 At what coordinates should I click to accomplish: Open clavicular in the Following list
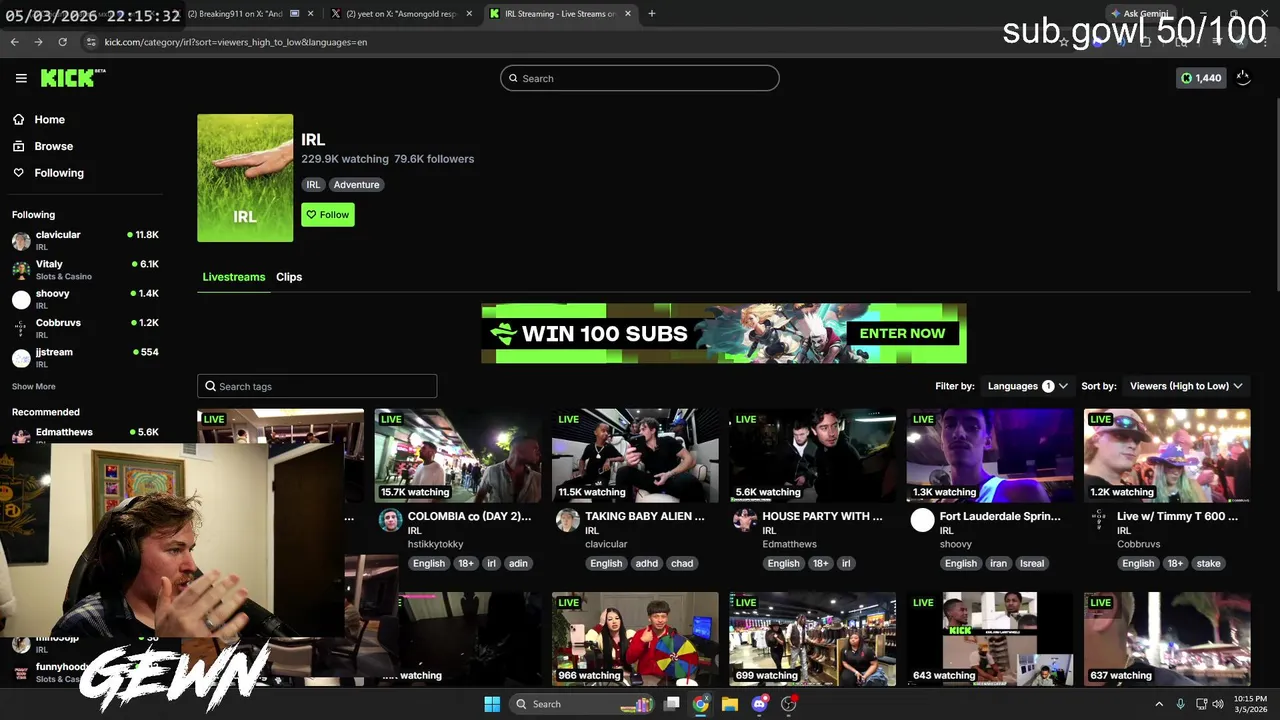(x=85, y=240)
